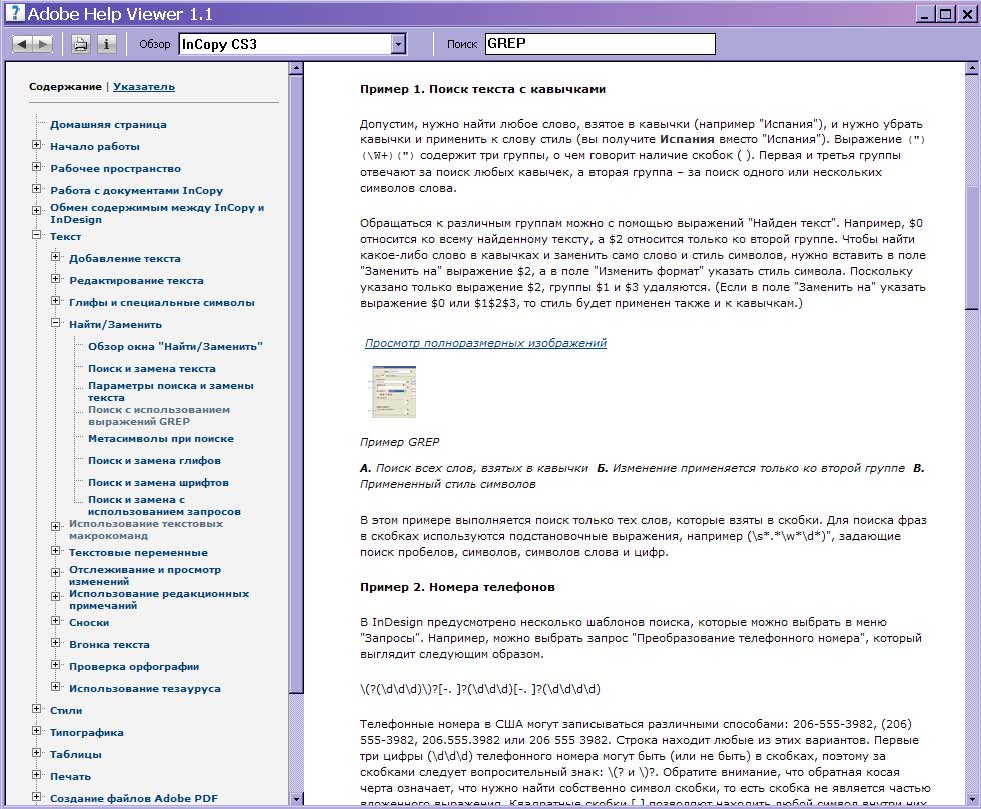Click Просмотр полноразмерных изображений link
This screenshot has height=809, width=981.
coord(485,343)
